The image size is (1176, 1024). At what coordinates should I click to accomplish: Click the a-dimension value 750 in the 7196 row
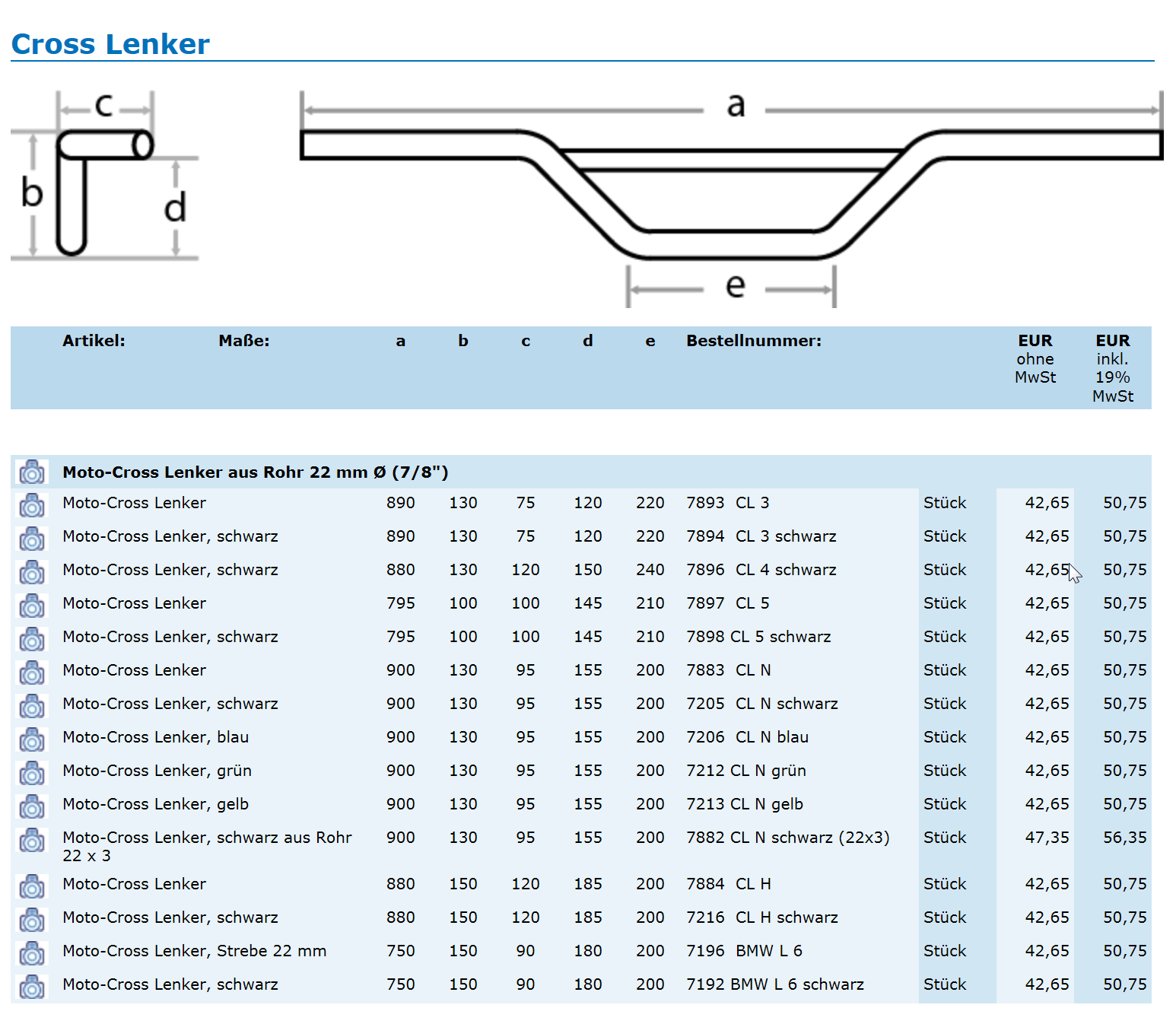pos(401,951)
